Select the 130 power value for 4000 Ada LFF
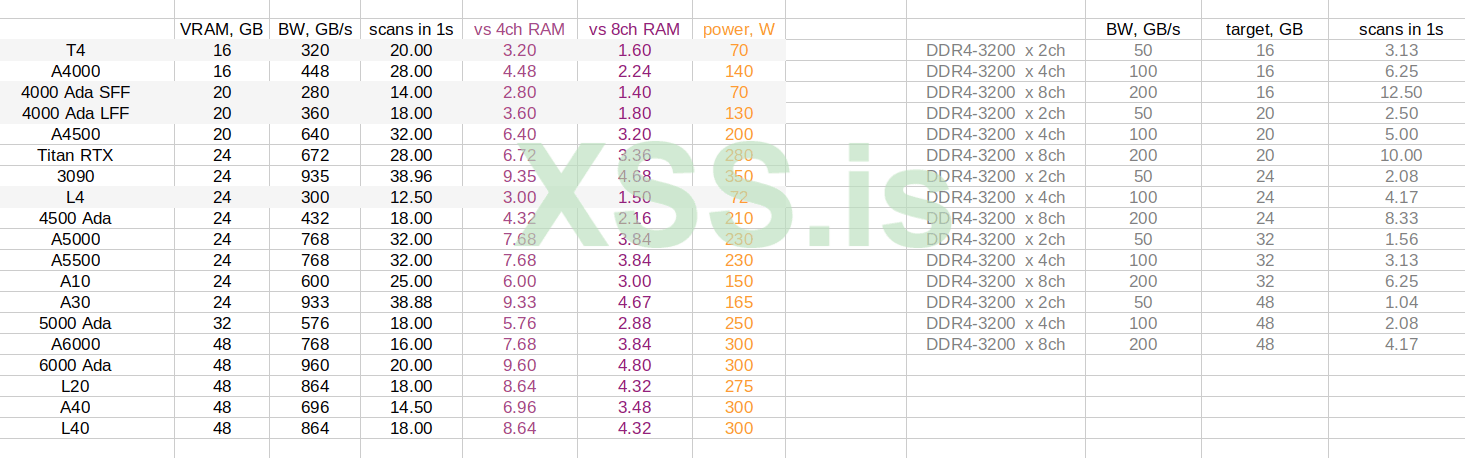Image resolution: width=1465 pixels, height=458 pixels. pos(739,113)
